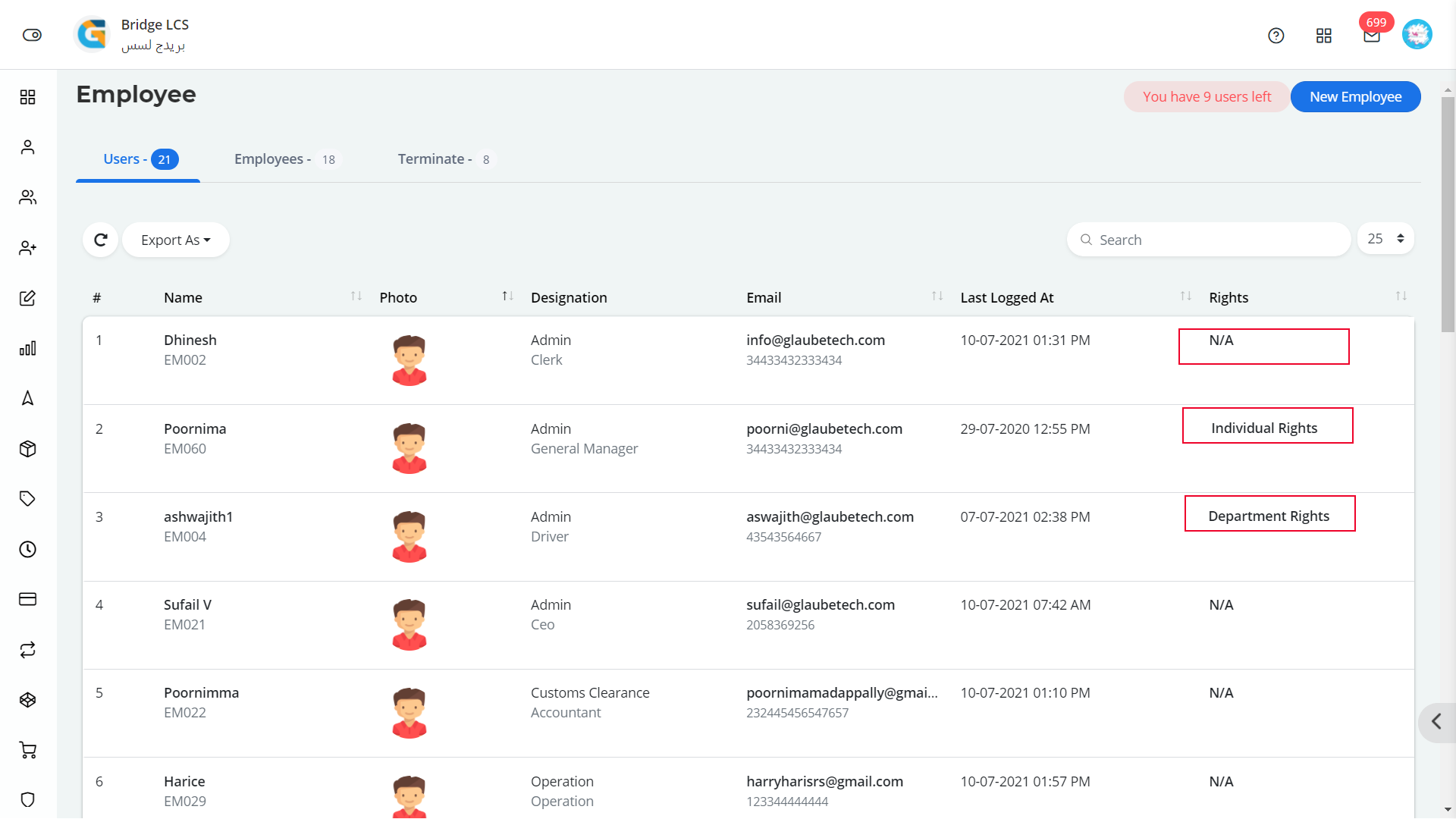Sort the table by Rights column
Screen dimensions: 1456x819
tap(1401, 297)
